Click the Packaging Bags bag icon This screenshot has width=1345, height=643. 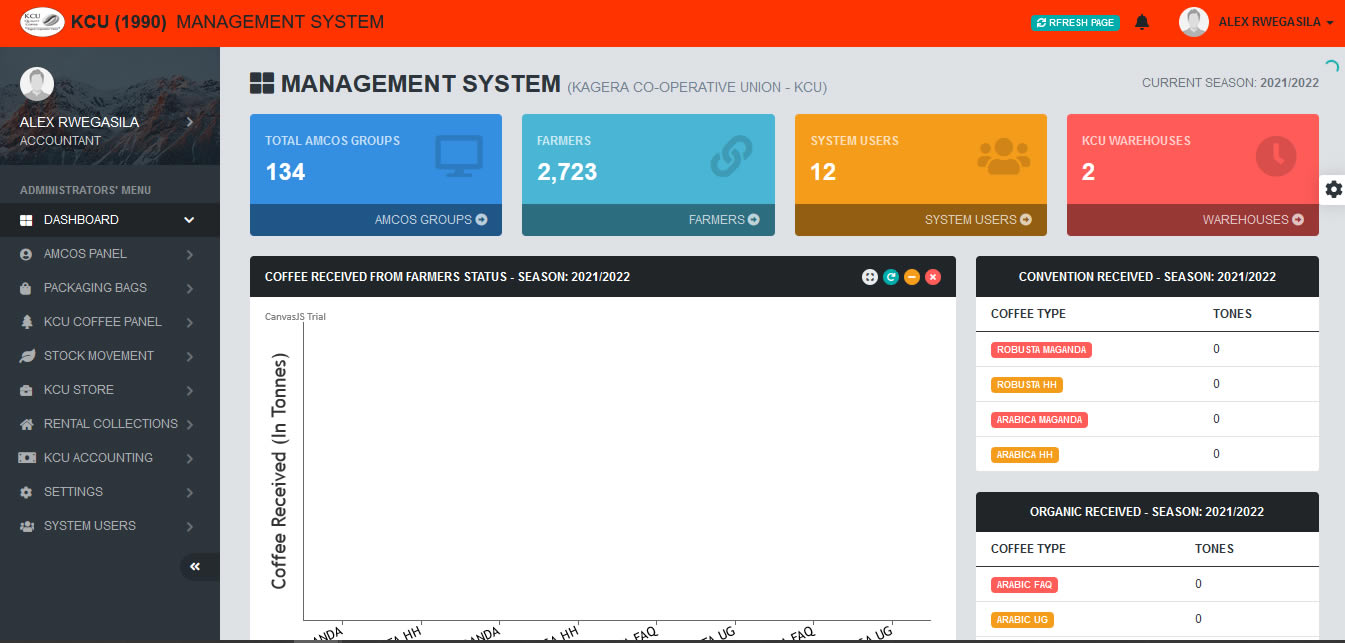[26, 288]
